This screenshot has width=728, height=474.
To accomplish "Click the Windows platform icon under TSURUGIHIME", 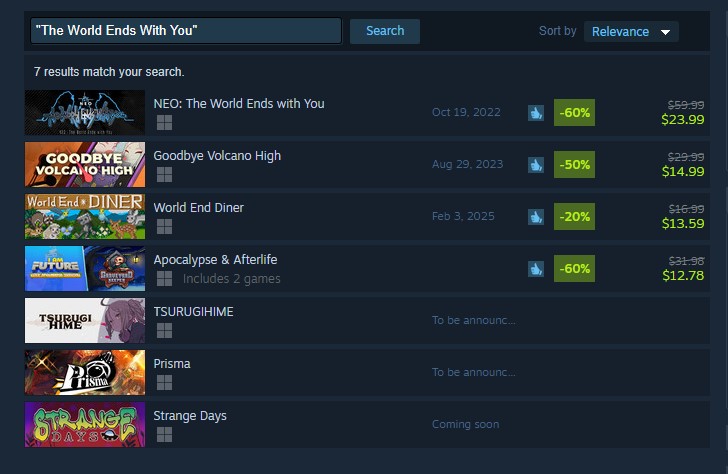I will (164, 331).
